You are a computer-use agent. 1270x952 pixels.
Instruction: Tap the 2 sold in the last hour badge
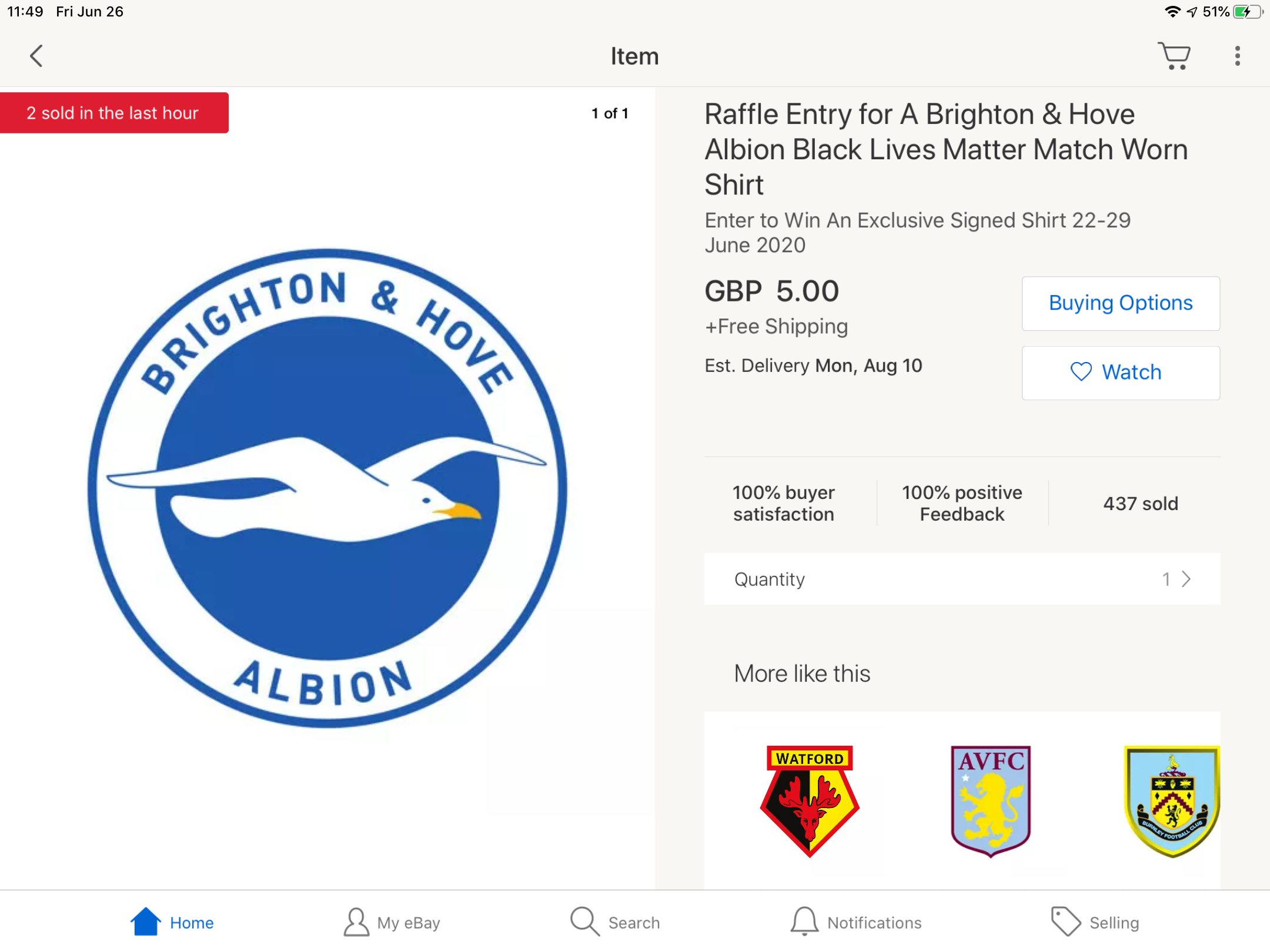click(114, 113)
